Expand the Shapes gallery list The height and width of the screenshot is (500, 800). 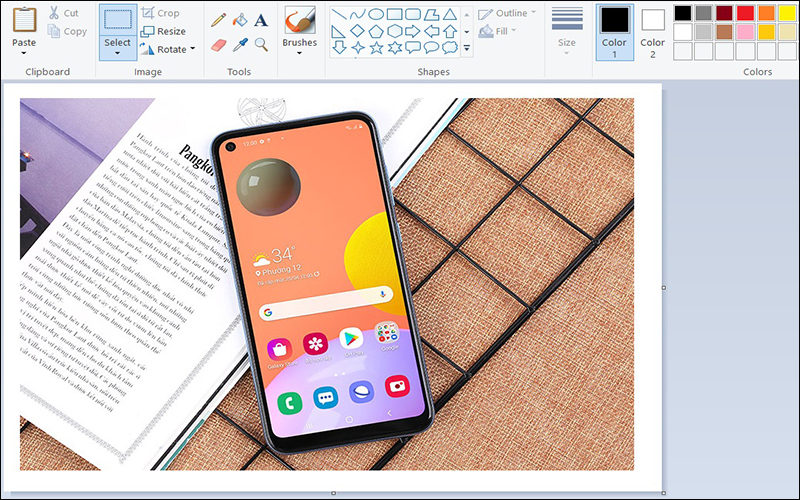click(467, 47)
